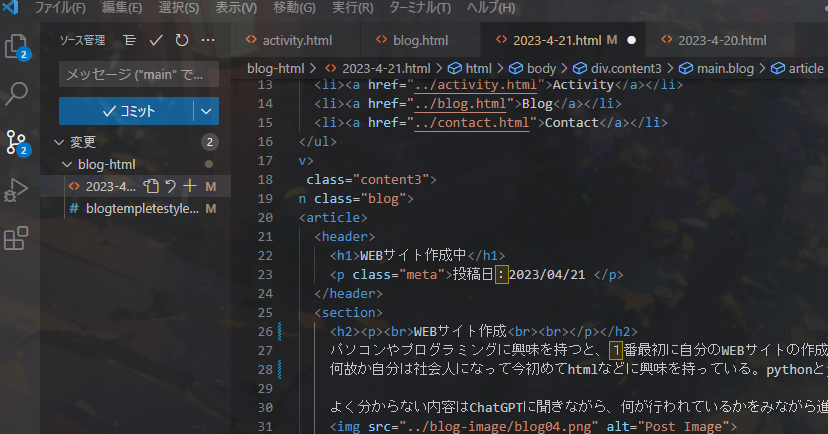Click the <article> tag on line 20
Image resolution: width=828 pixels, height=434 pixels.
(x=333, y=218)
